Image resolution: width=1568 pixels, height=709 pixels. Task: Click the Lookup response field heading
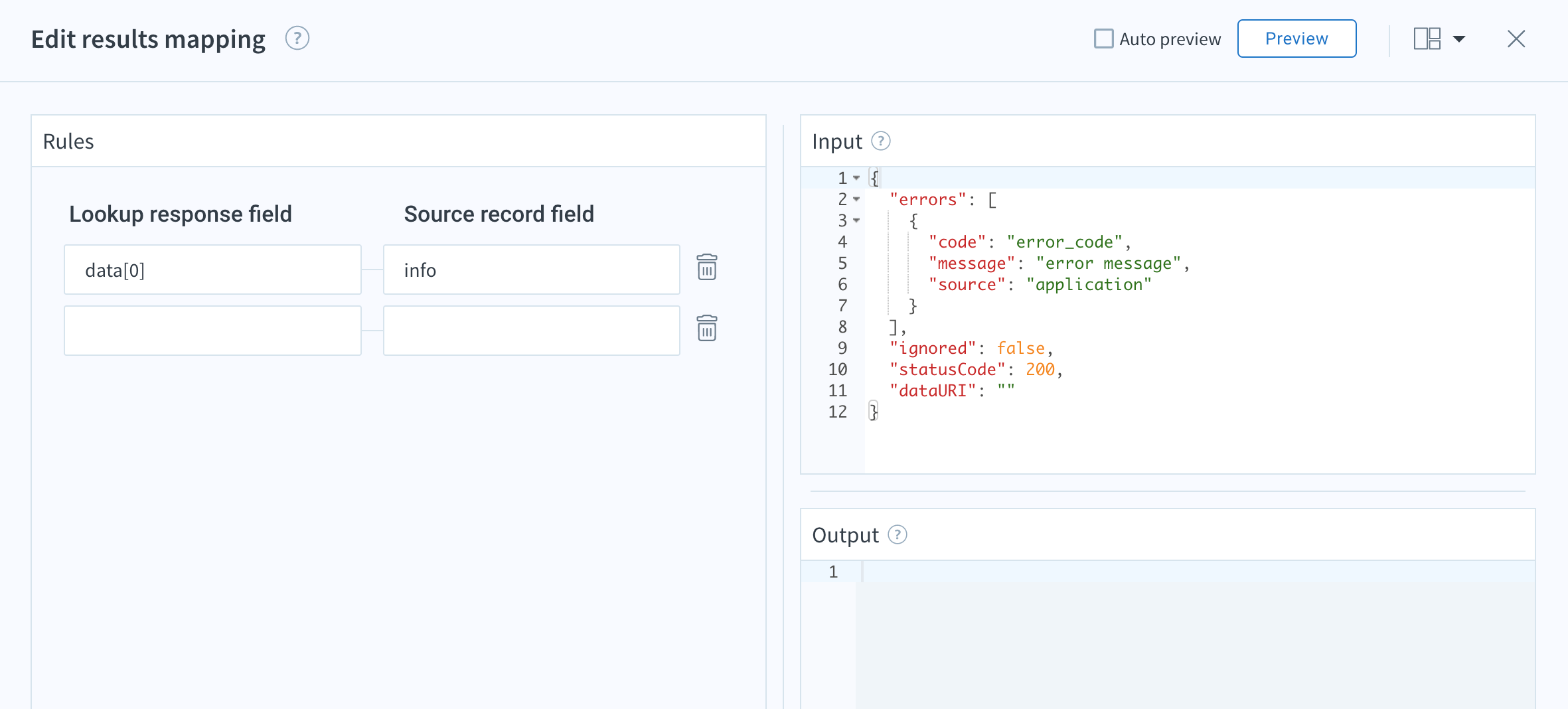click(x=181, y=214)
